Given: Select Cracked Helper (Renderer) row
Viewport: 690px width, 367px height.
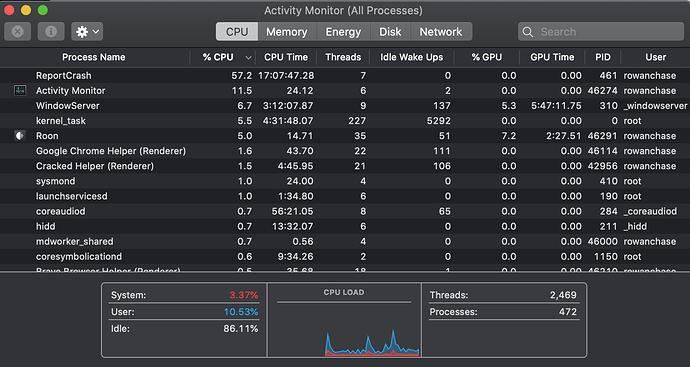Looking at the screenshot, I should tap(345, 166).
